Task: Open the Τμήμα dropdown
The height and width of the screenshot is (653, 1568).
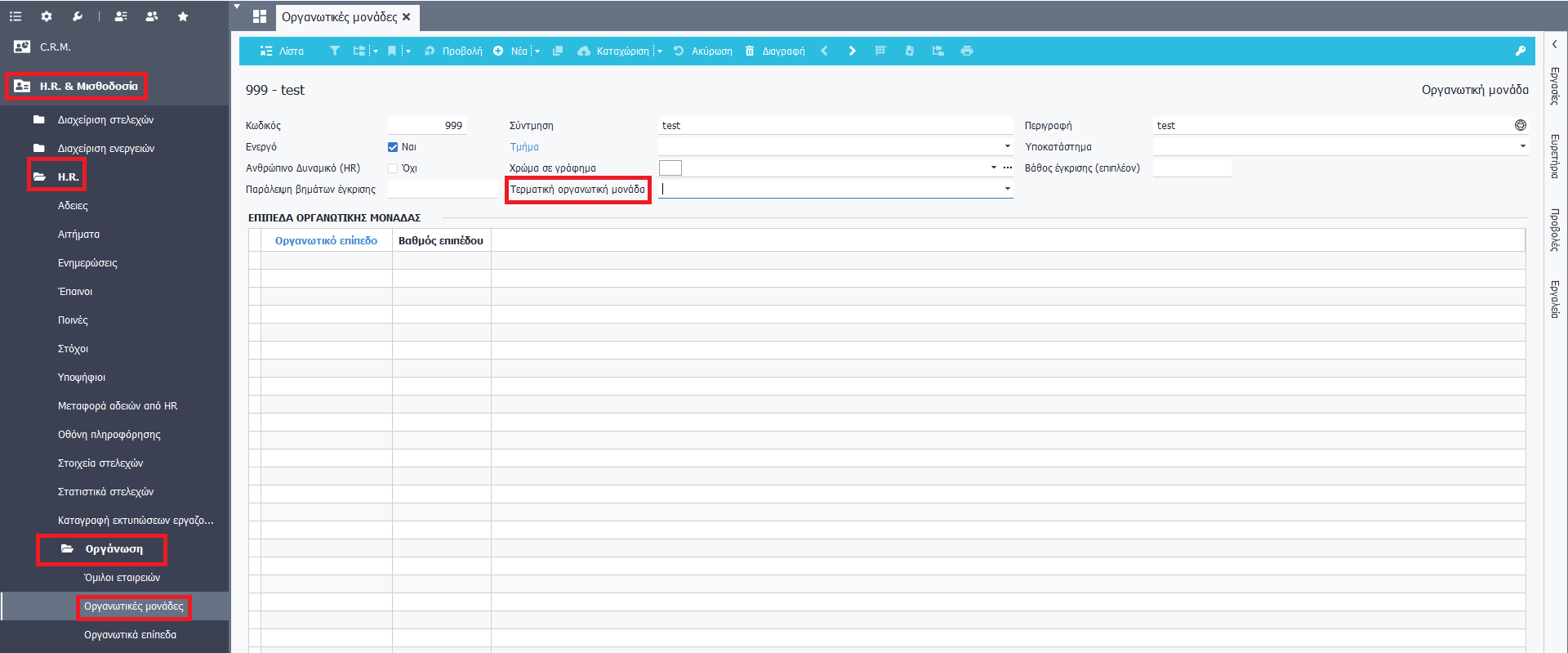Action: tap(1007, 146)
